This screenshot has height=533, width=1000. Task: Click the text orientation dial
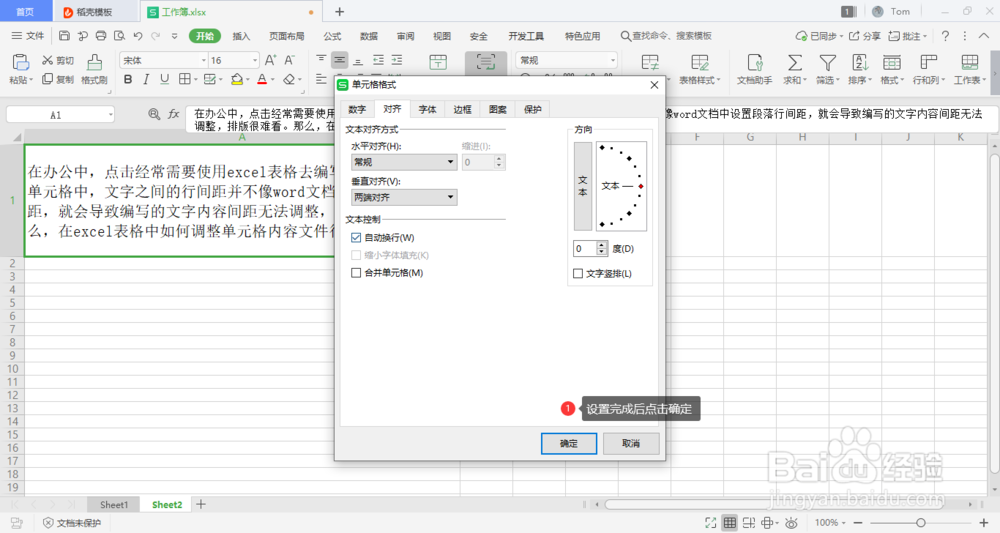click(621, 186)
